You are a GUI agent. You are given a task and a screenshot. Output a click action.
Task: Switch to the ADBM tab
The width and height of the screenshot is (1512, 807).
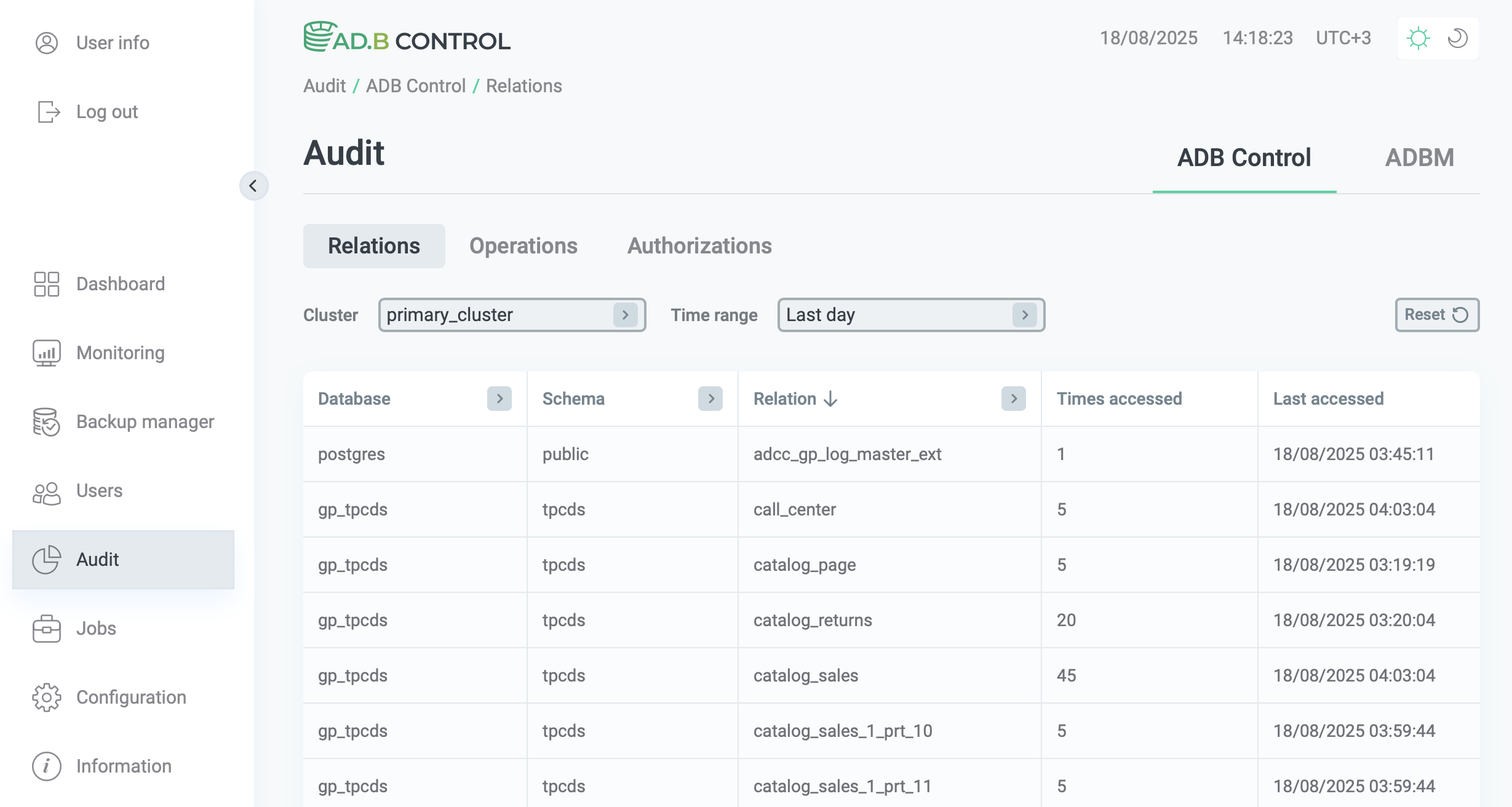(1420, 158)
